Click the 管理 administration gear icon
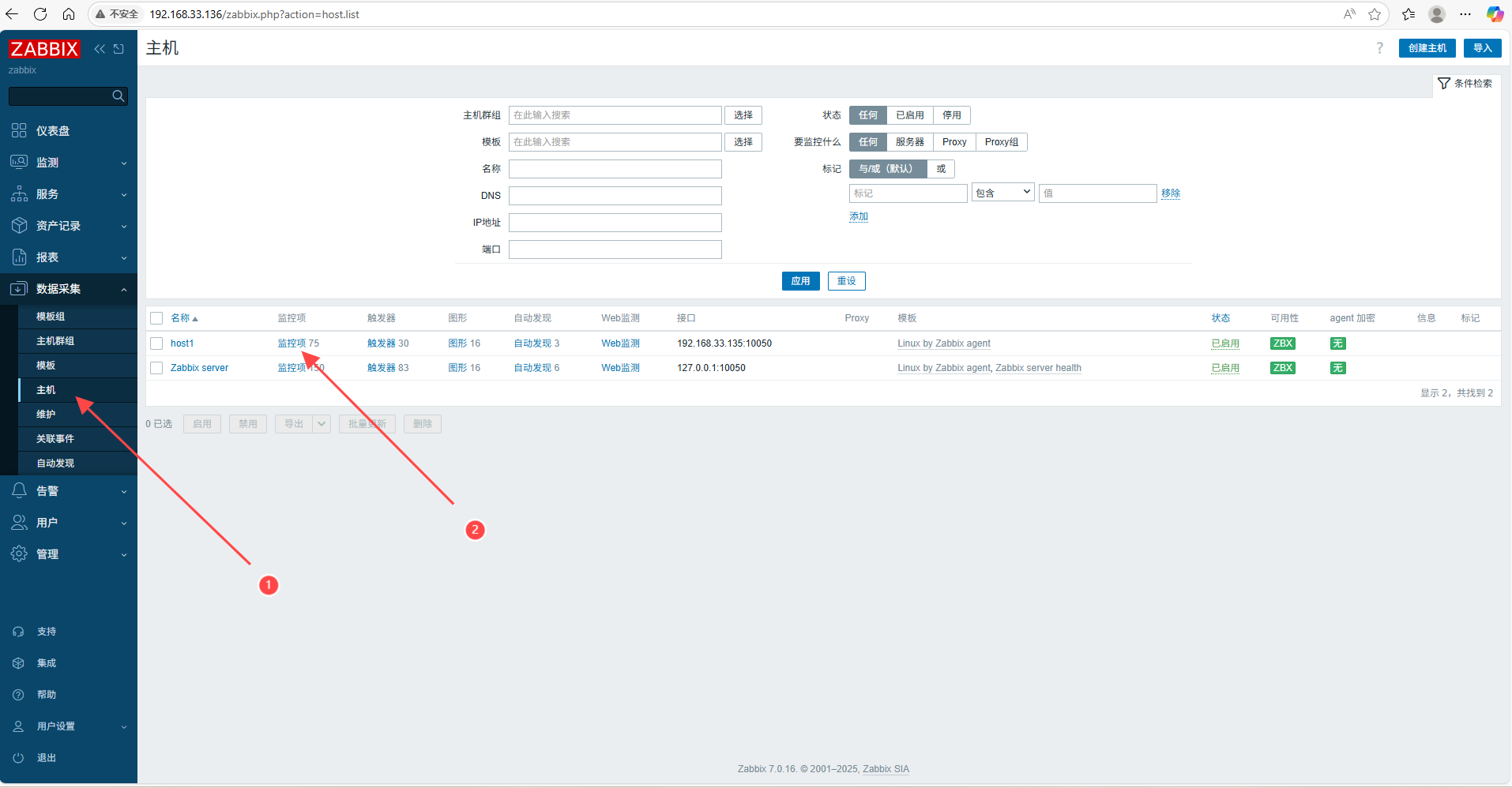This screenshot has height=788, width=1512. pyautogui.click(x=19, y=553)
